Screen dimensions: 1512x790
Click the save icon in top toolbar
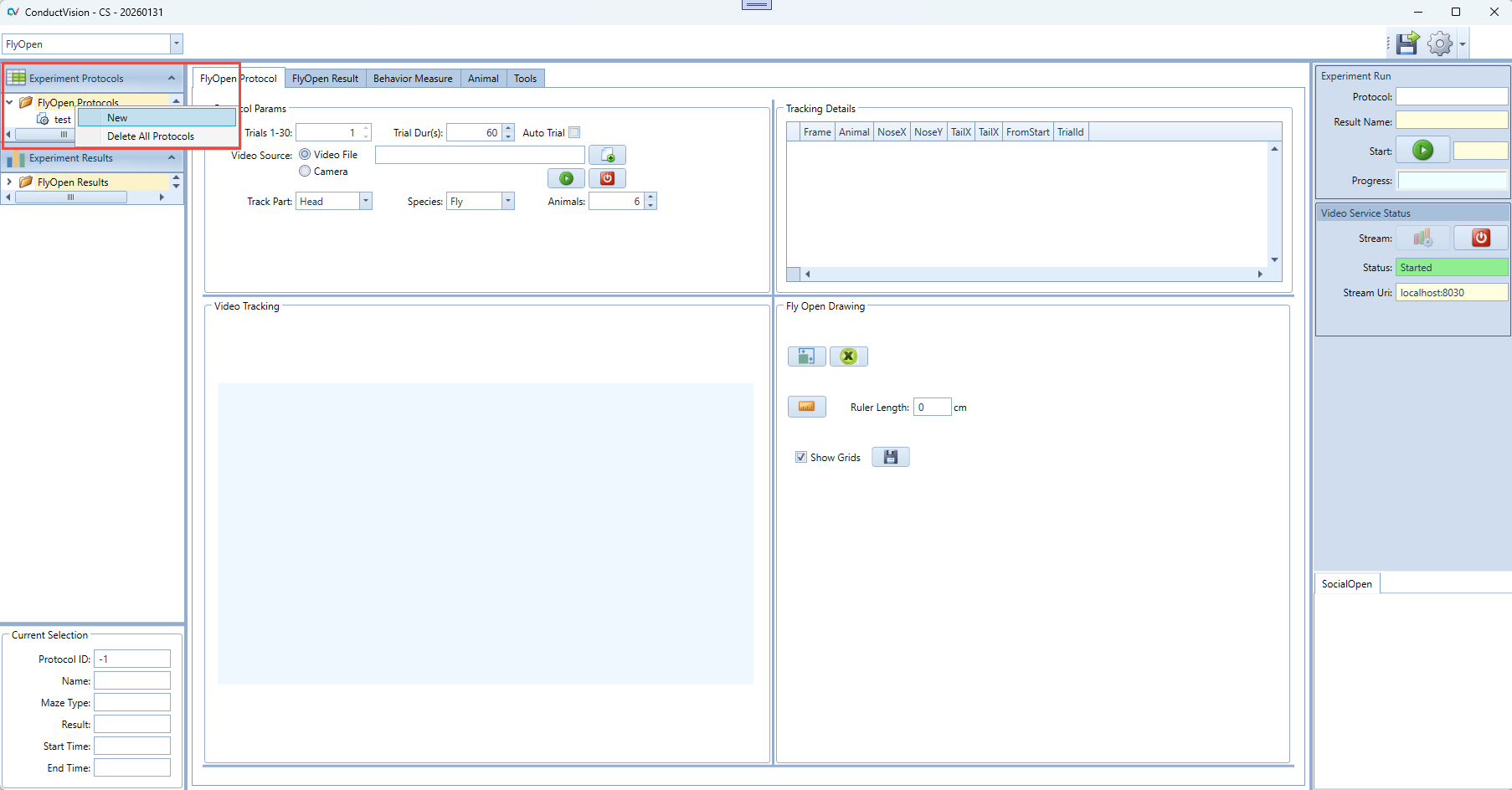point(1407,44)
